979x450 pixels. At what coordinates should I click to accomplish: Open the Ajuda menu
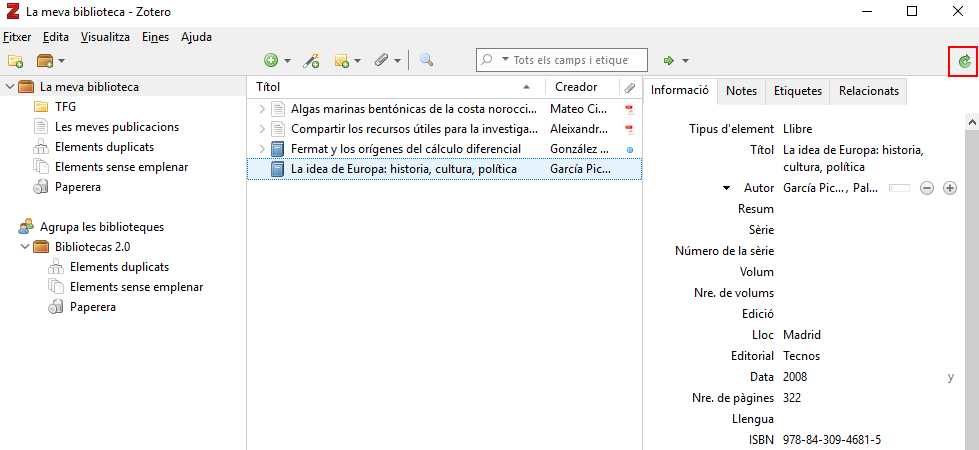pyautogui.click(x=196, y=37)
